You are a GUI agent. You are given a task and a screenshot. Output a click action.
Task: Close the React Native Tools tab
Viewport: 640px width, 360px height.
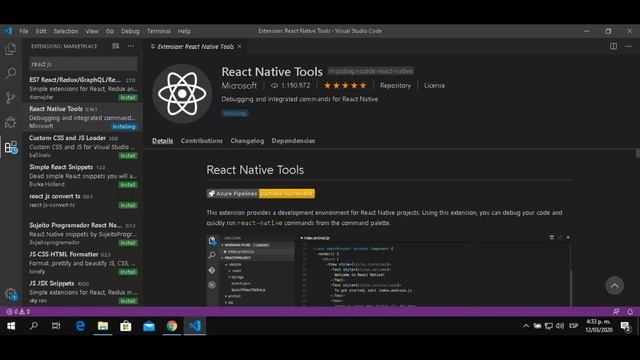point(240,47)
